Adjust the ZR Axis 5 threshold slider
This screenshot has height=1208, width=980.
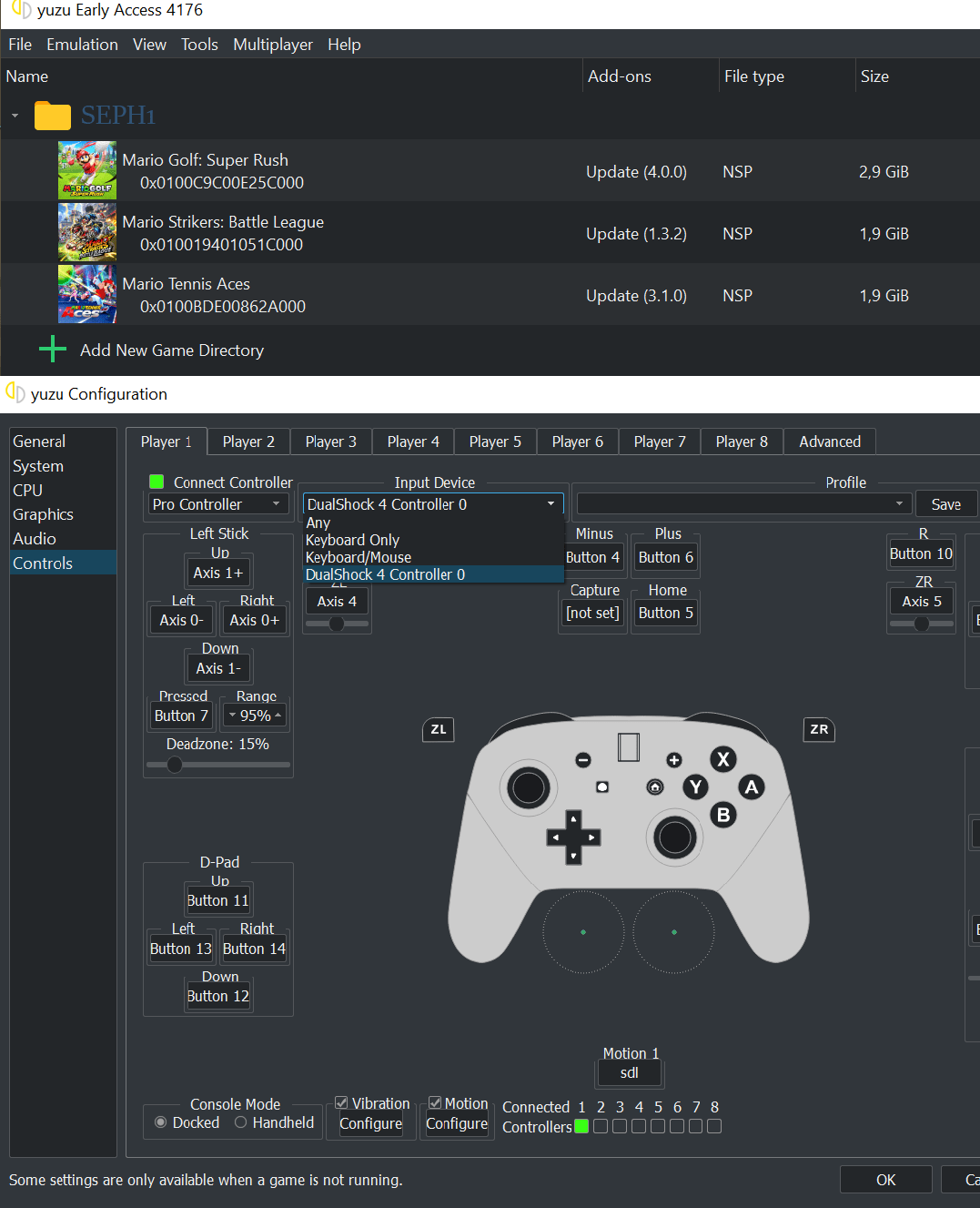click(922, 624)
